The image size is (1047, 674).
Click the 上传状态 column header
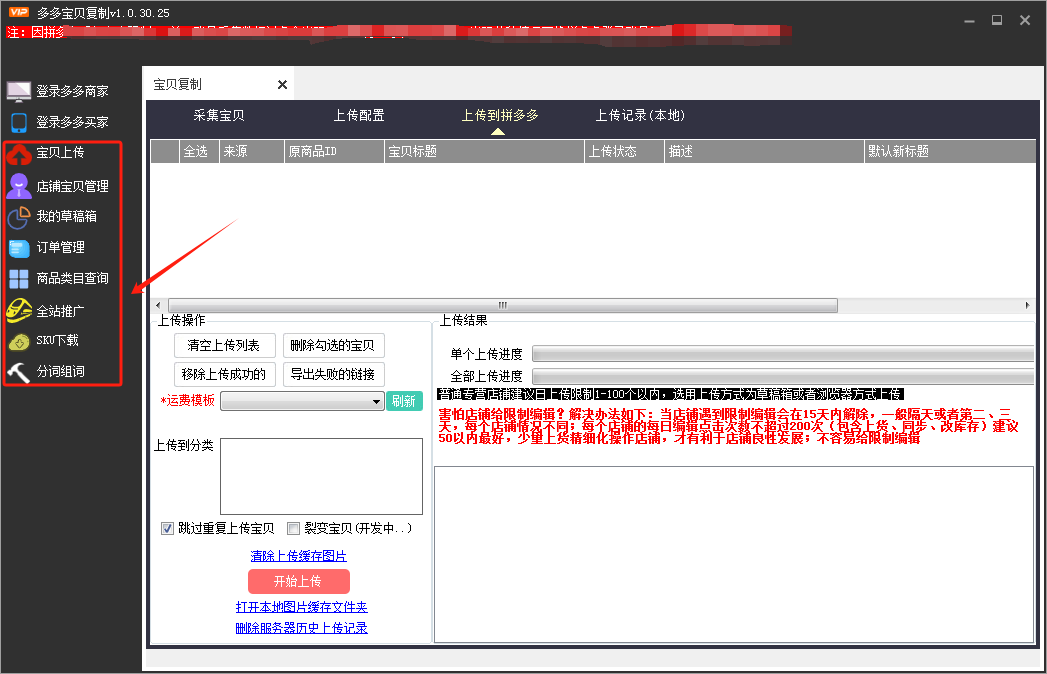tap(624, 152)
